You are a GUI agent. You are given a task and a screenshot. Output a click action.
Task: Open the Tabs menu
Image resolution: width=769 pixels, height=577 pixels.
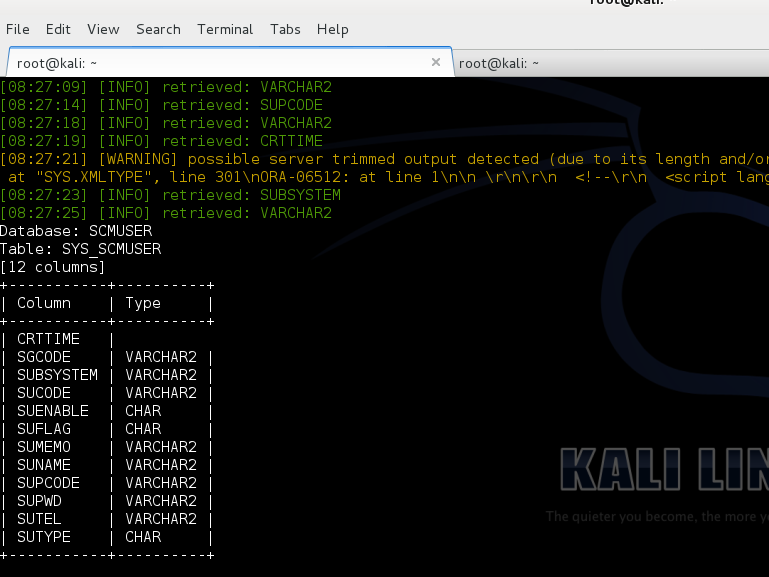pos(285,29)
